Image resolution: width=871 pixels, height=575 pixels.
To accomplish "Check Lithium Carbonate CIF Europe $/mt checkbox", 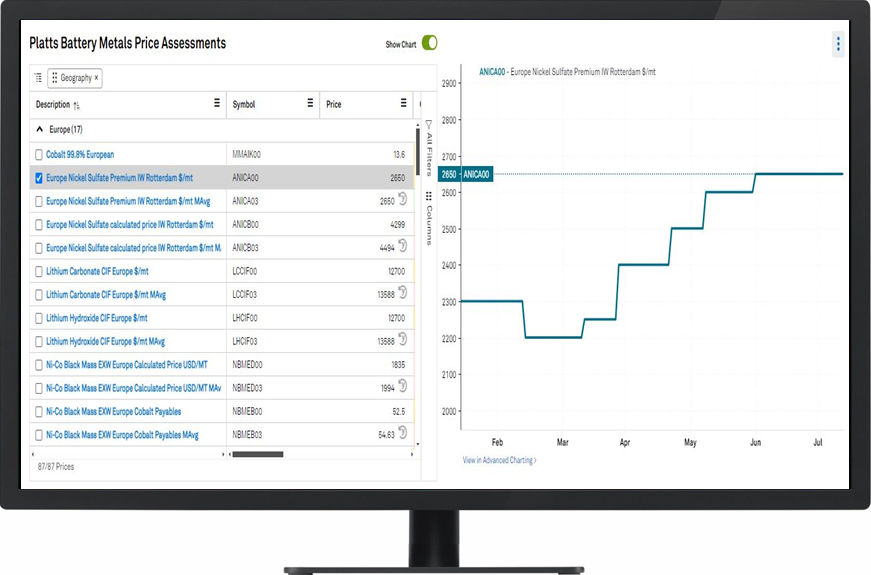I will pyautogui.click(x=39, y=271).
